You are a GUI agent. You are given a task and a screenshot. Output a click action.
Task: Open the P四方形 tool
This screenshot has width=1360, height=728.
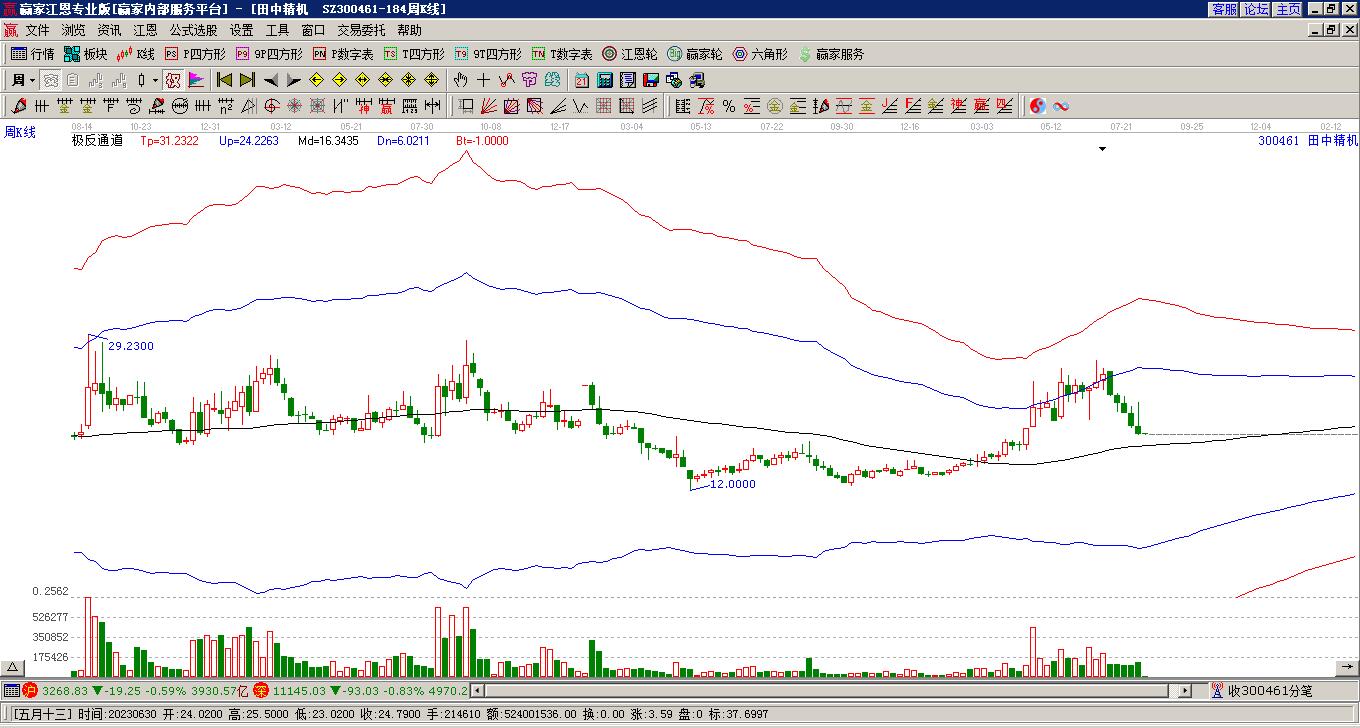[195, 54]
